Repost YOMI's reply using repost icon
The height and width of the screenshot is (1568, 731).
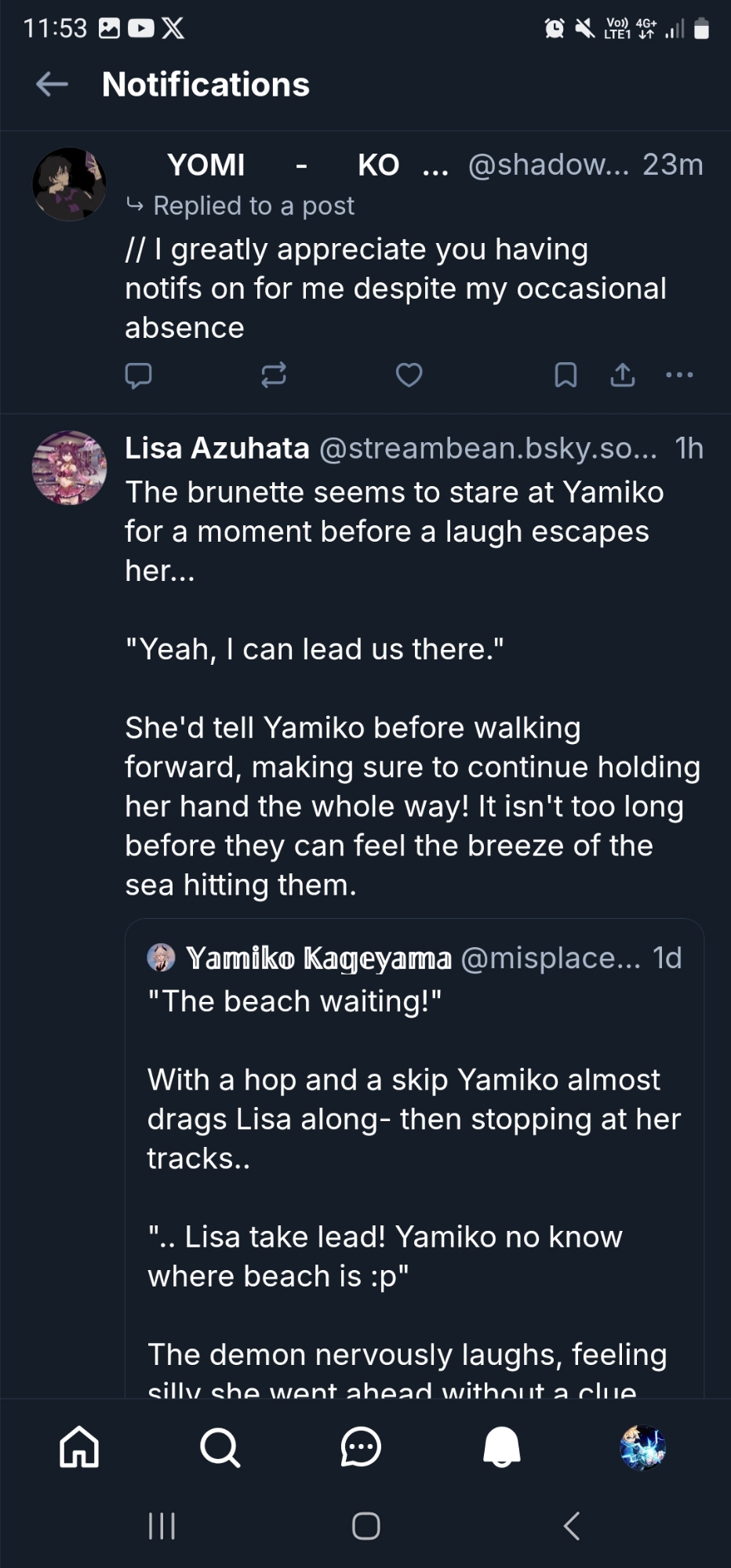[274, 376]
